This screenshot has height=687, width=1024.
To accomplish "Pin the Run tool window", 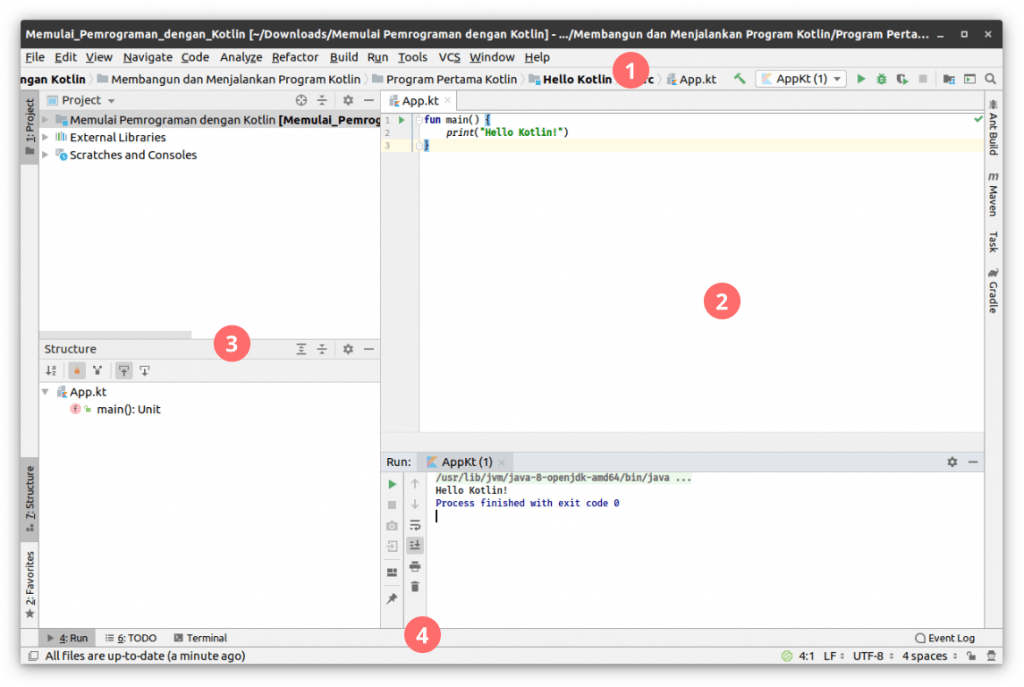I will [x=391, y=598].
